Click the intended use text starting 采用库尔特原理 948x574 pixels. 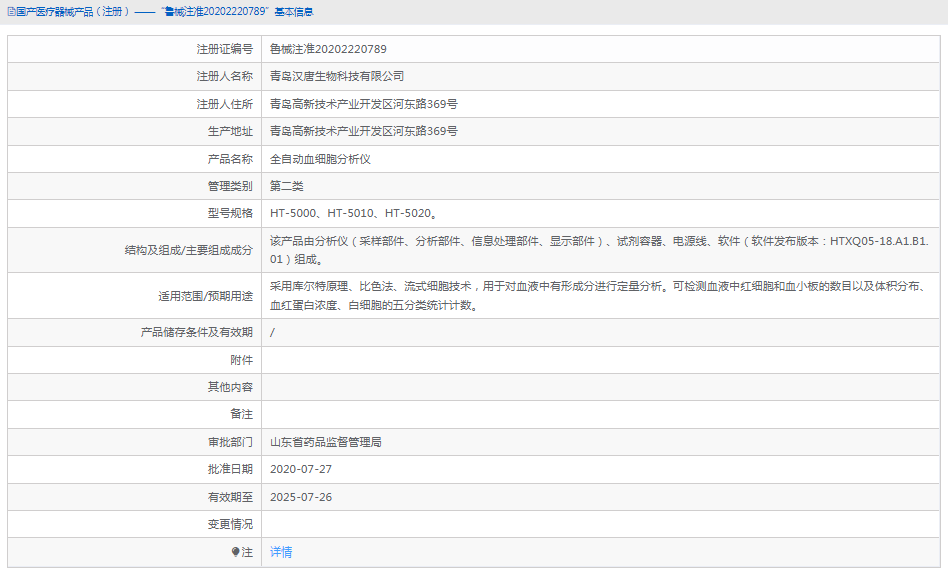point(599,296)
